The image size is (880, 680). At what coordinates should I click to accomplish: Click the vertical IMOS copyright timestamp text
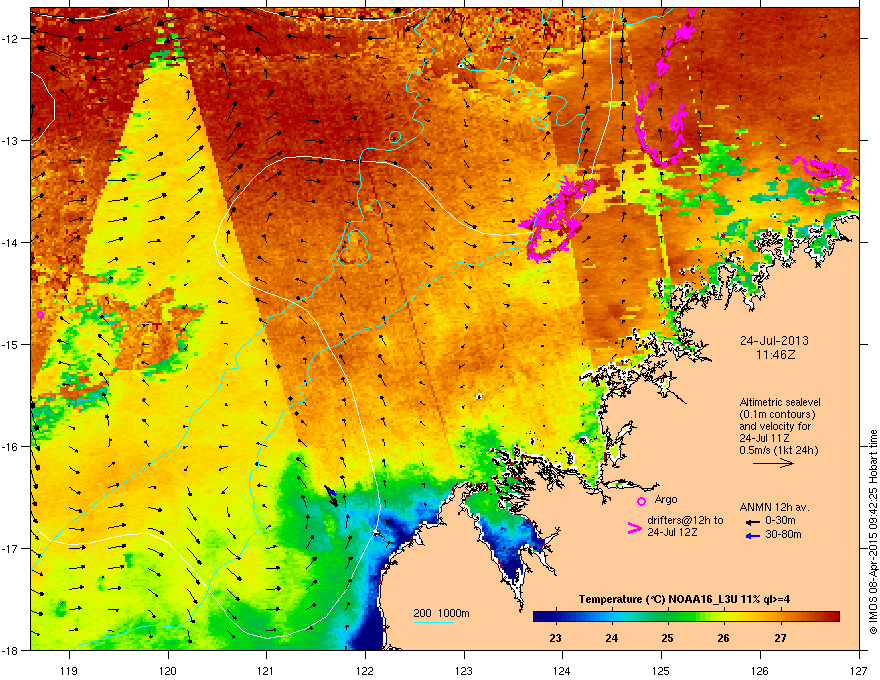pos(873,532)
